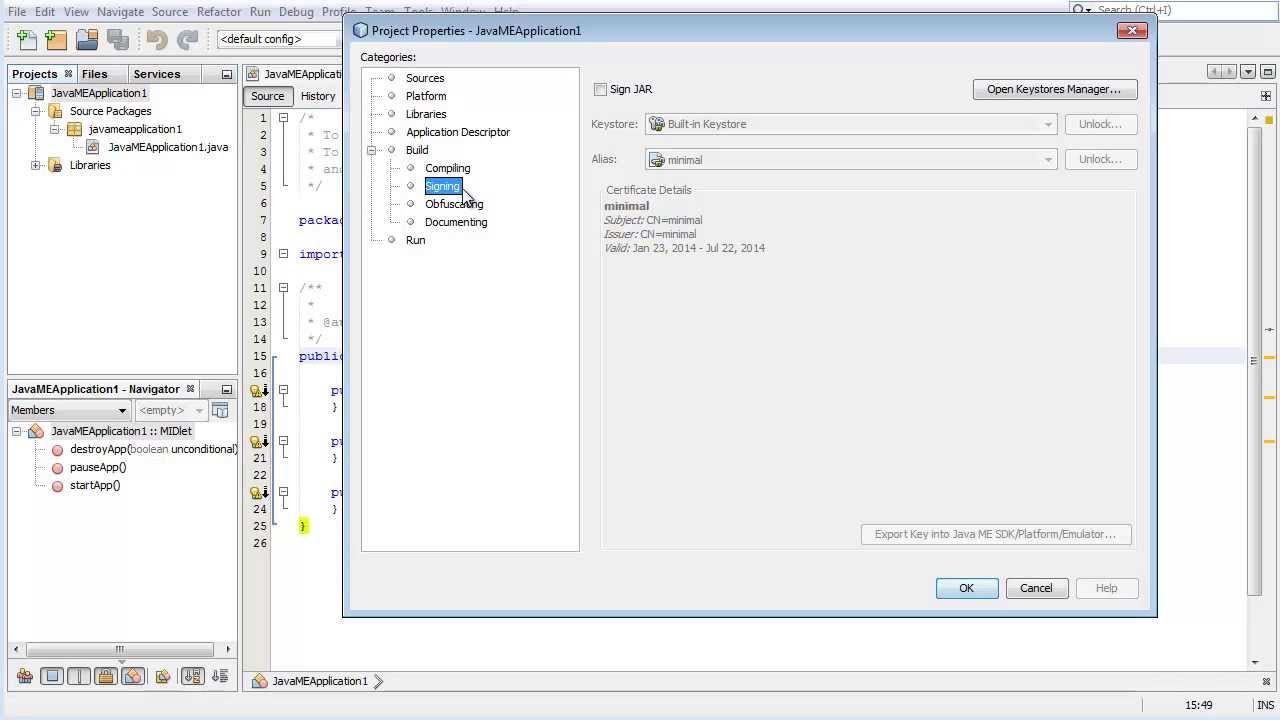Viewport: 1280px width, 720px height.
Task: Click the hint lightbulb icon on line 23
Action: pyautogui.click(x=257, y=493)
